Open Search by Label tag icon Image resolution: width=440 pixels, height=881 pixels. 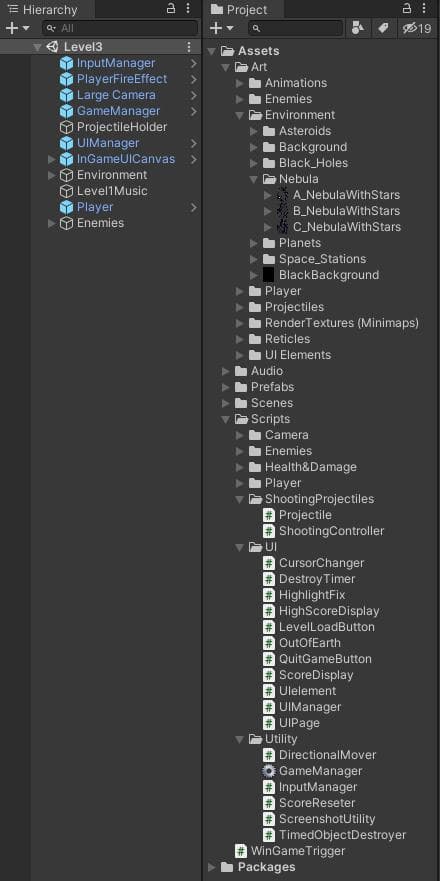click(x=383, y=28)
